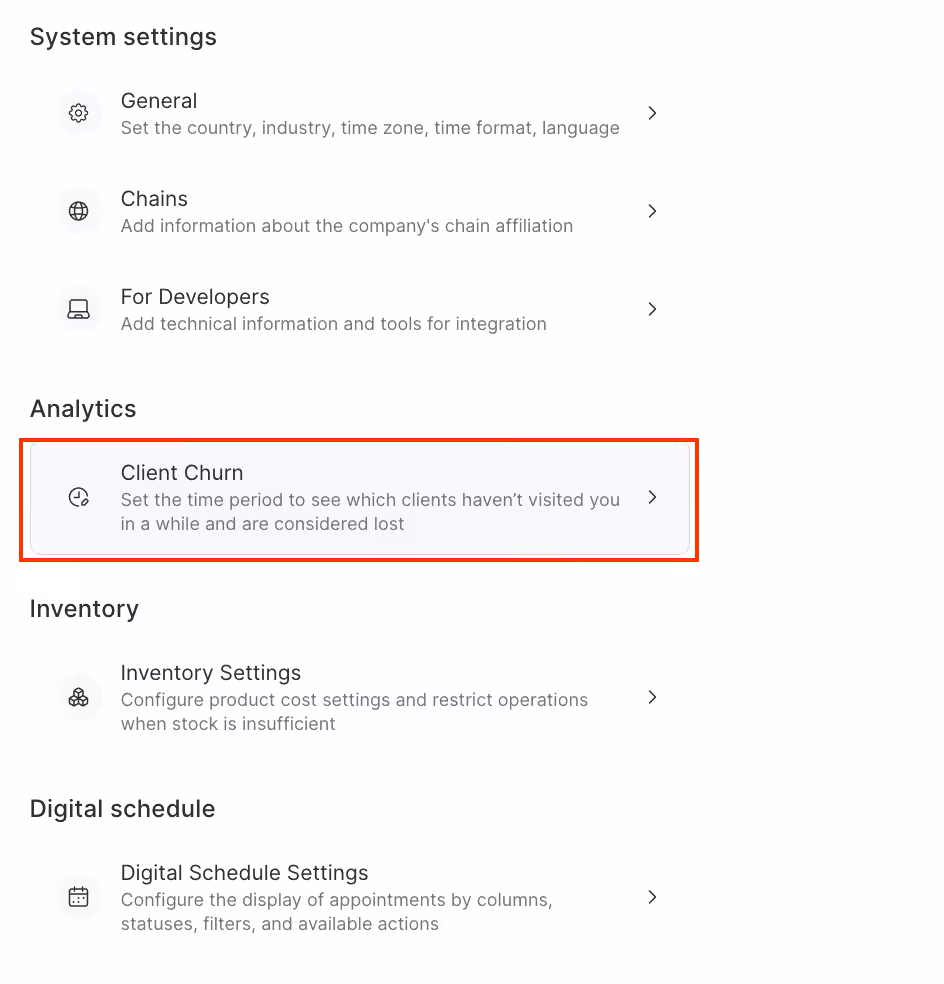Click the gear icon beside General
This screenshot has width=944, height=984.
tap(79, 113)
